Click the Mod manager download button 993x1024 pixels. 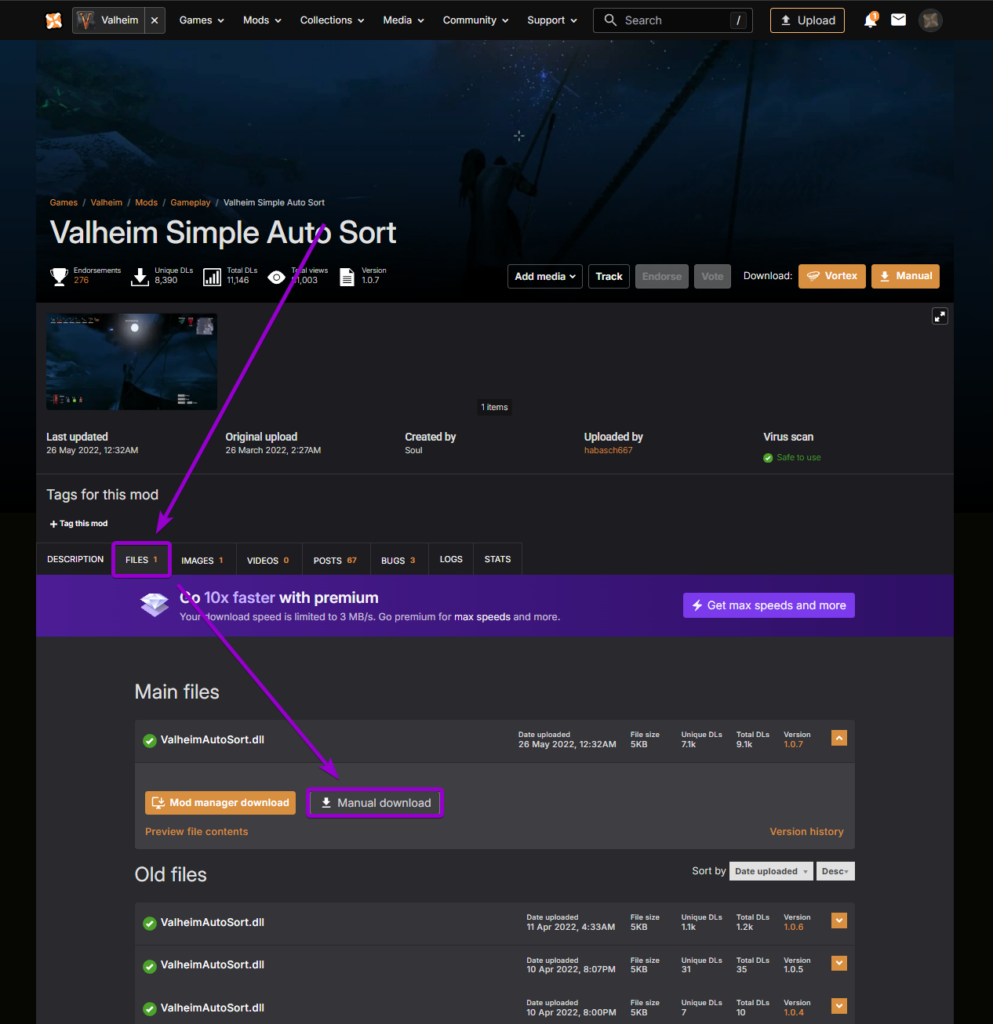220,803
